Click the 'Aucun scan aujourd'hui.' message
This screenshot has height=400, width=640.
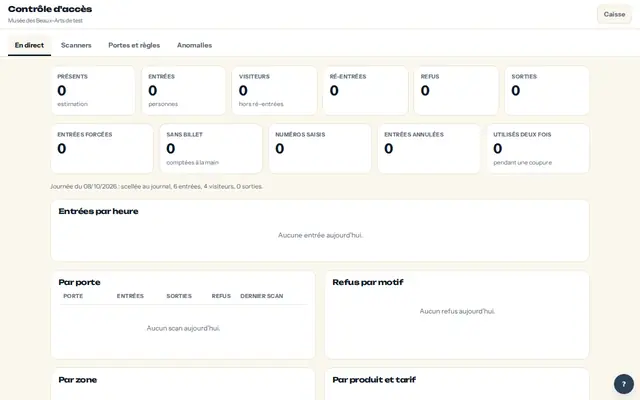(183, 328)
